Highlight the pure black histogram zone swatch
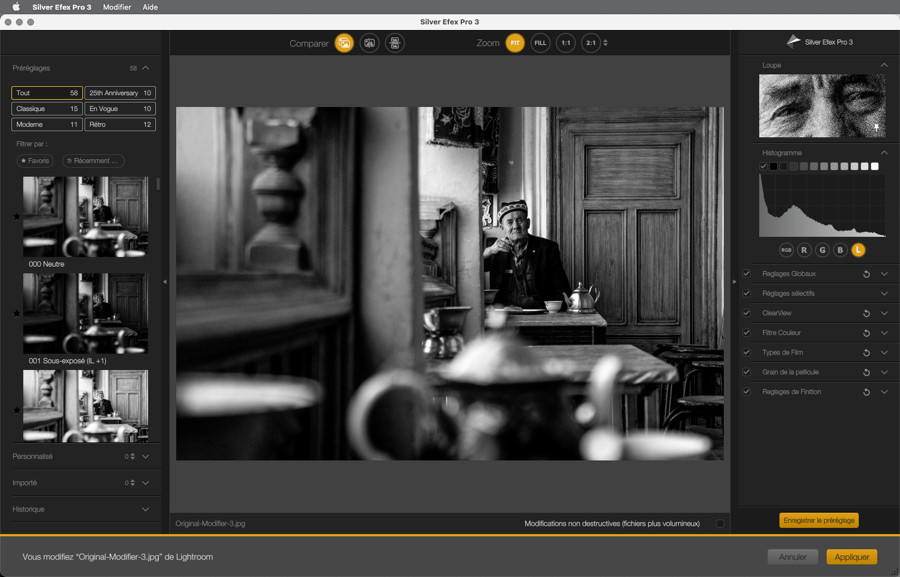This screenshot has height=577, width=900. pyautogui.click(x=773, y=166)
